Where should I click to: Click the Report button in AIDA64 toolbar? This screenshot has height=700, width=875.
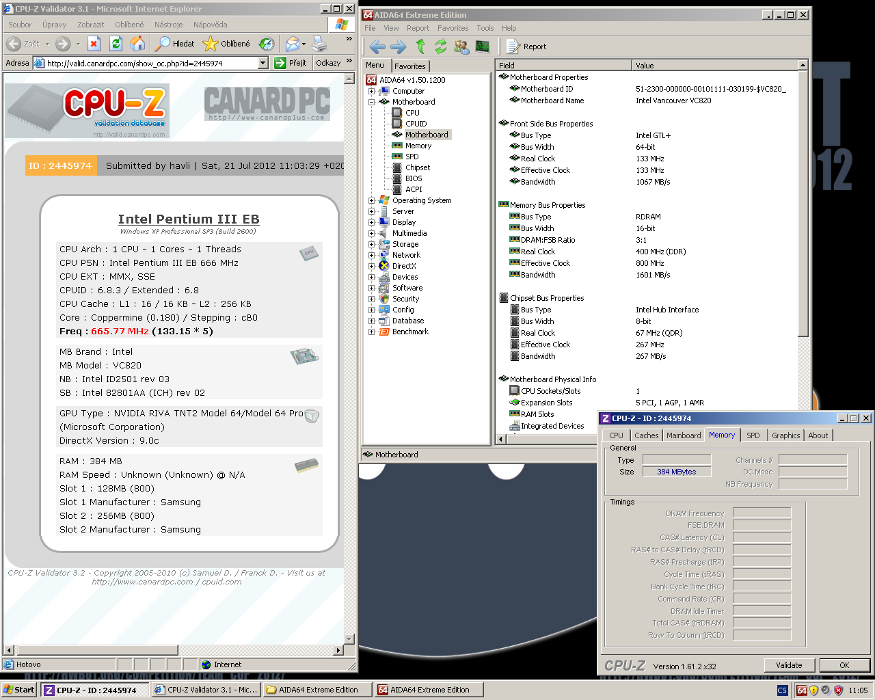pyautogui.click(x=527, y=47)
